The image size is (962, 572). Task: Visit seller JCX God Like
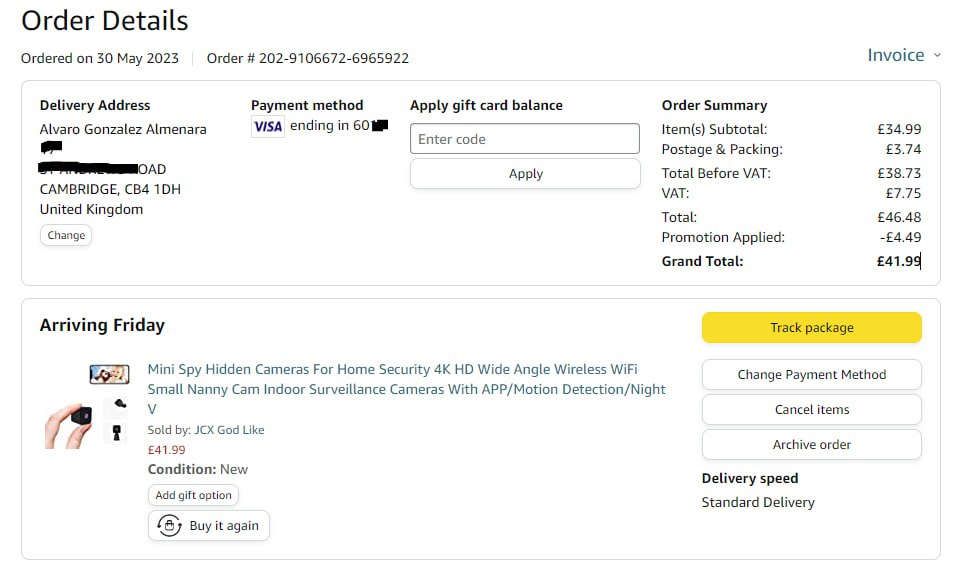coord(229,430)
